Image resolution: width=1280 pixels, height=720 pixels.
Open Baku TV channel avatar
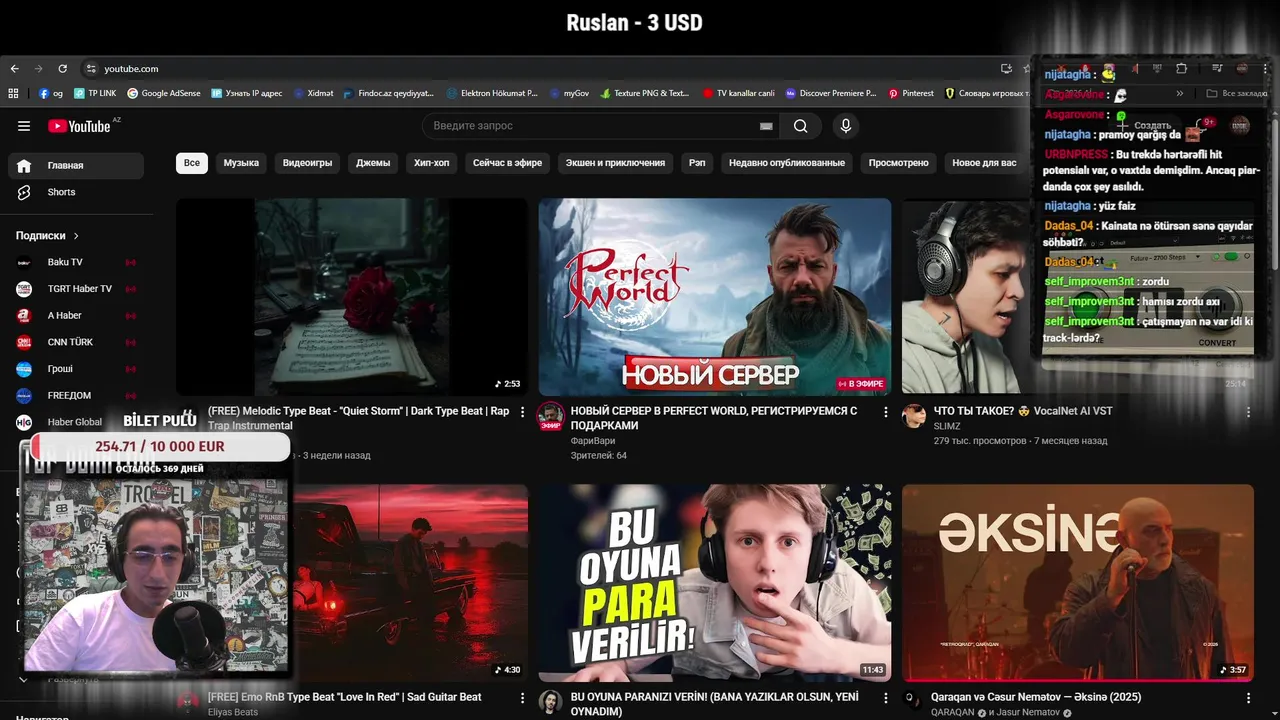pyautogui.click(x=24, y=262)
